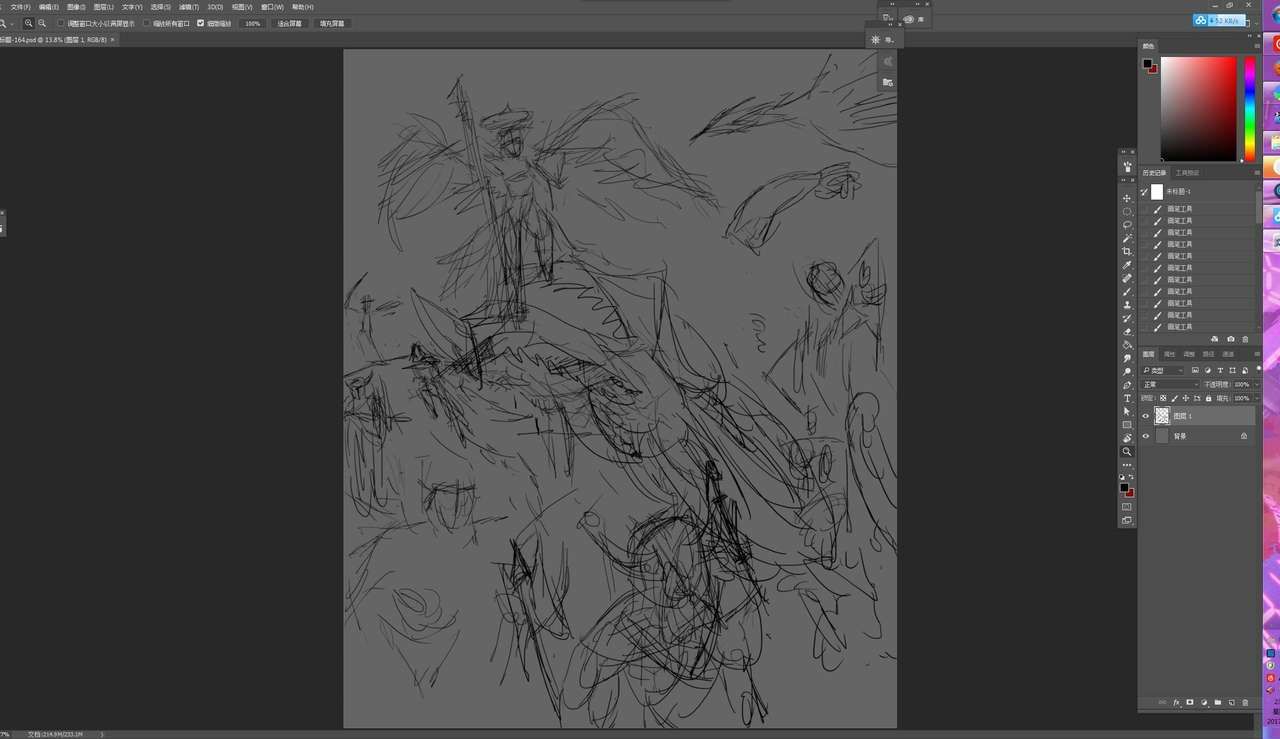Click the 填充屏幕 fill screen button
Image resolution: width=1280 pixels, height=739 pixels.
click(x=332, y=23)
